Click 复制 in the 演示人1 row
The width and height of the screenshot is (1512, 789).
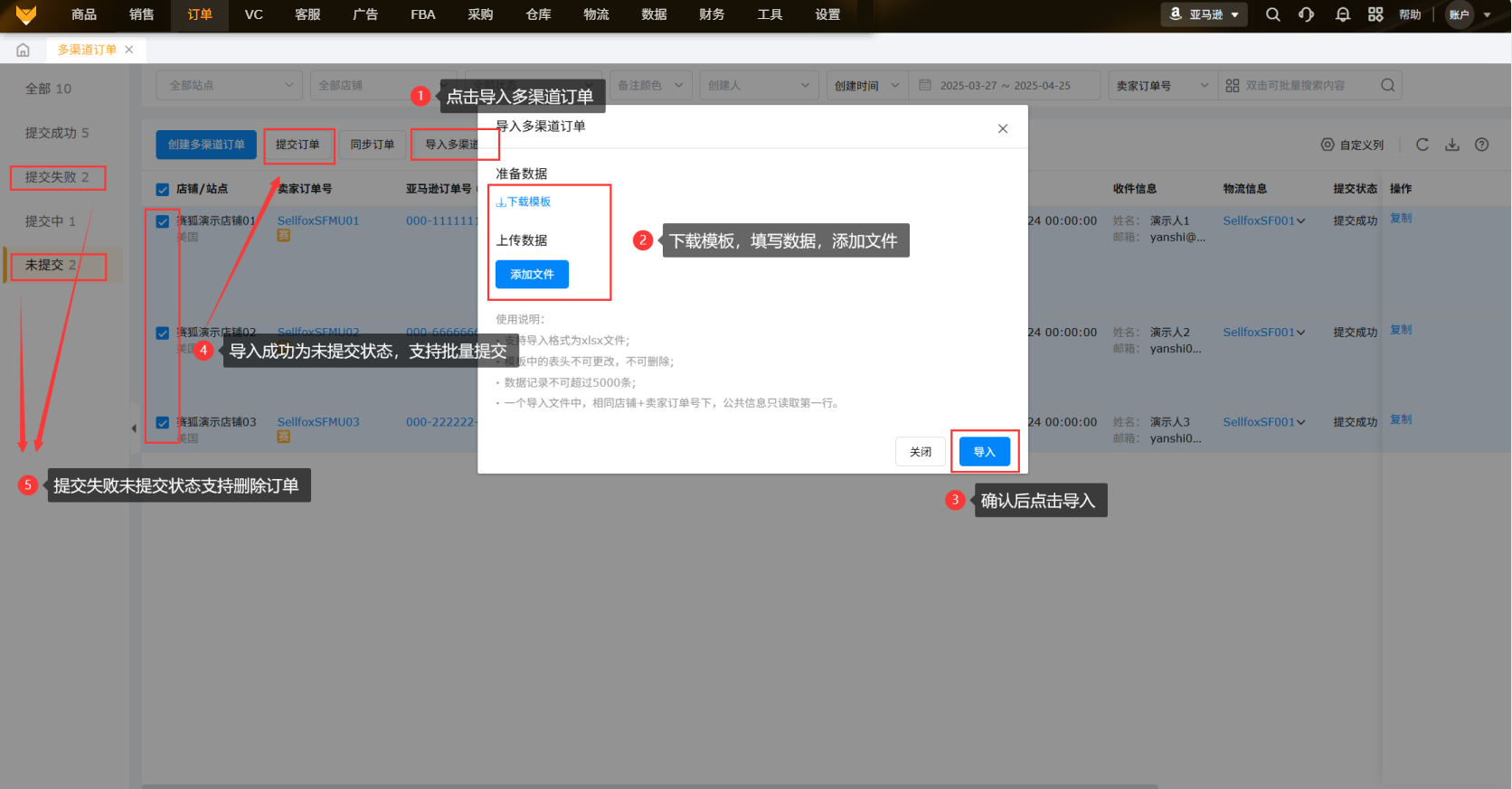coord(1401,218)
